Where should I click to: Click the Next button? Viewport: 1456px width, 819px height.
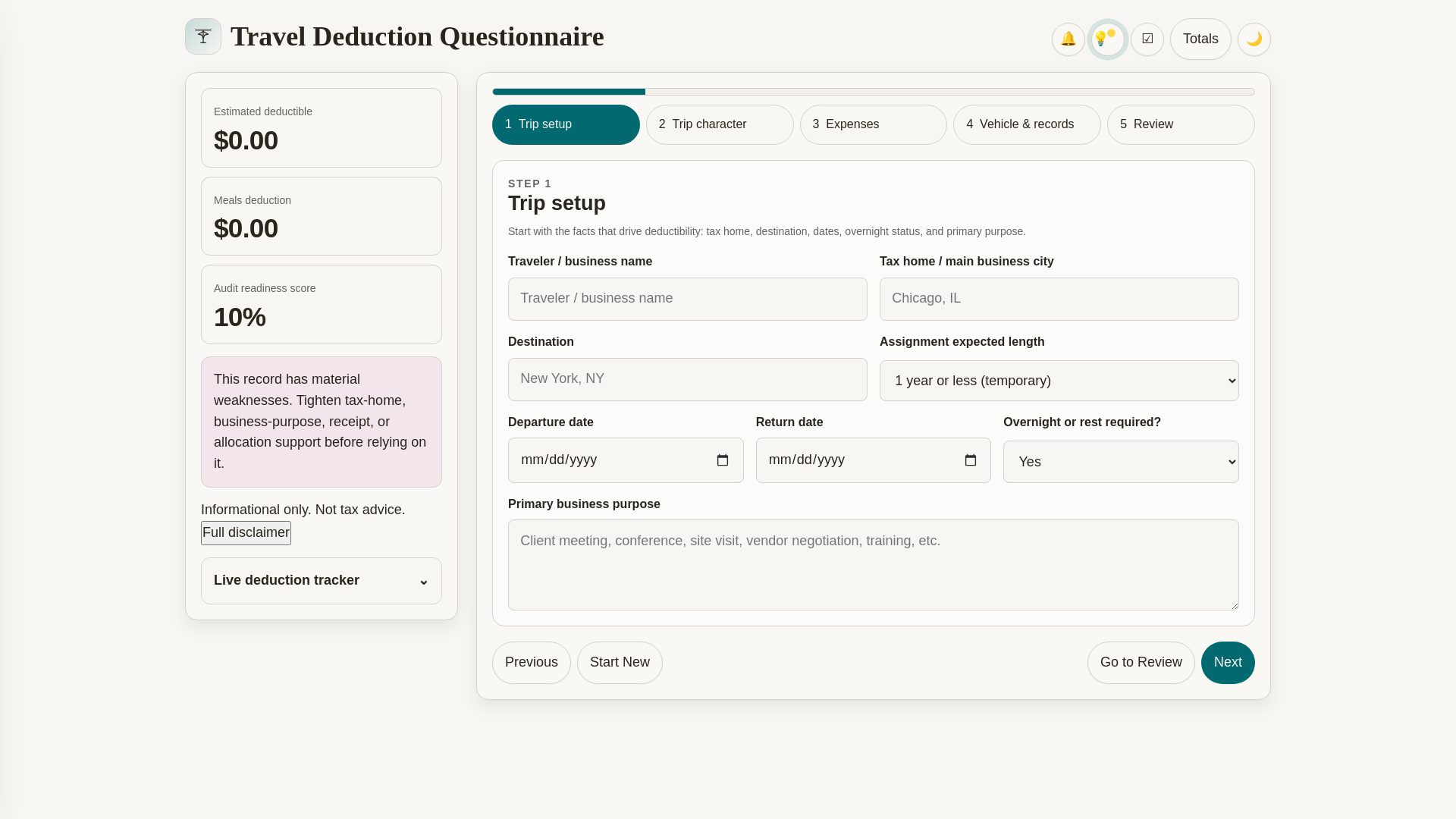(1227, 663)
